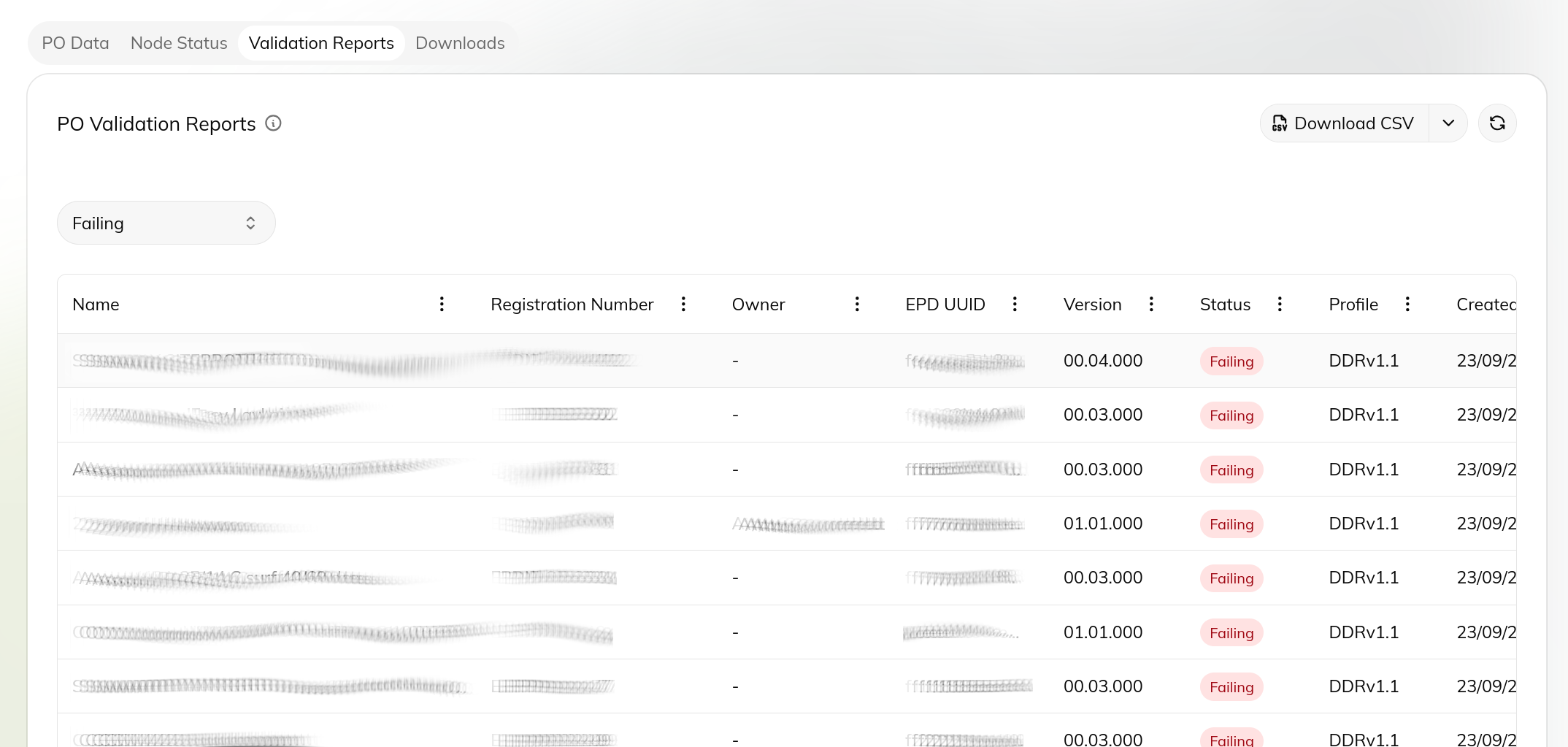Open the Version column options menu
This screenshot has width=1568, height=747.
1151,304
